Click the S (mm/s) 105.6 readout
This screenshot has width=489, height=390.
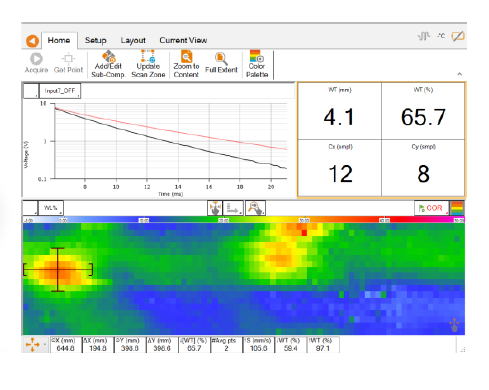pyautogui.click(x=258, y=344)
